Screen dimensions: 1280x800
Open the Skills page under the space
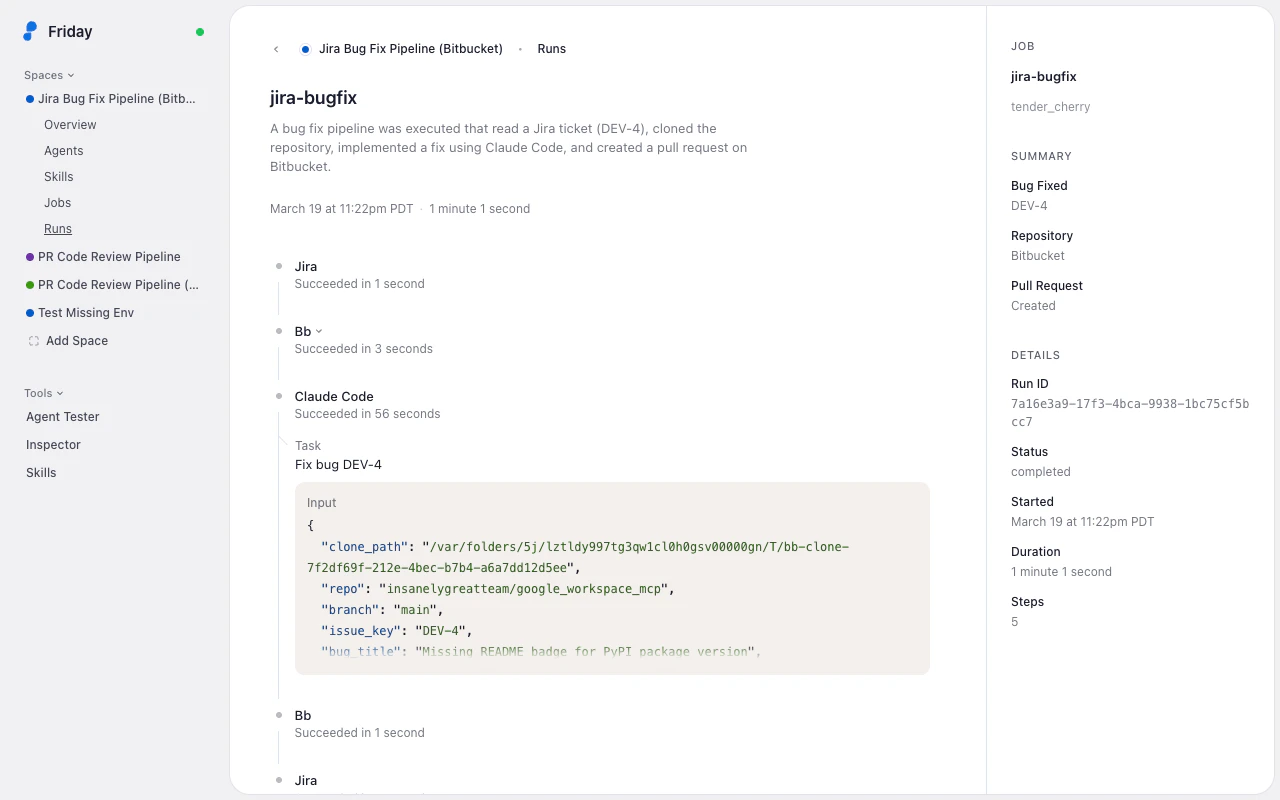click(x=59, y=177)
